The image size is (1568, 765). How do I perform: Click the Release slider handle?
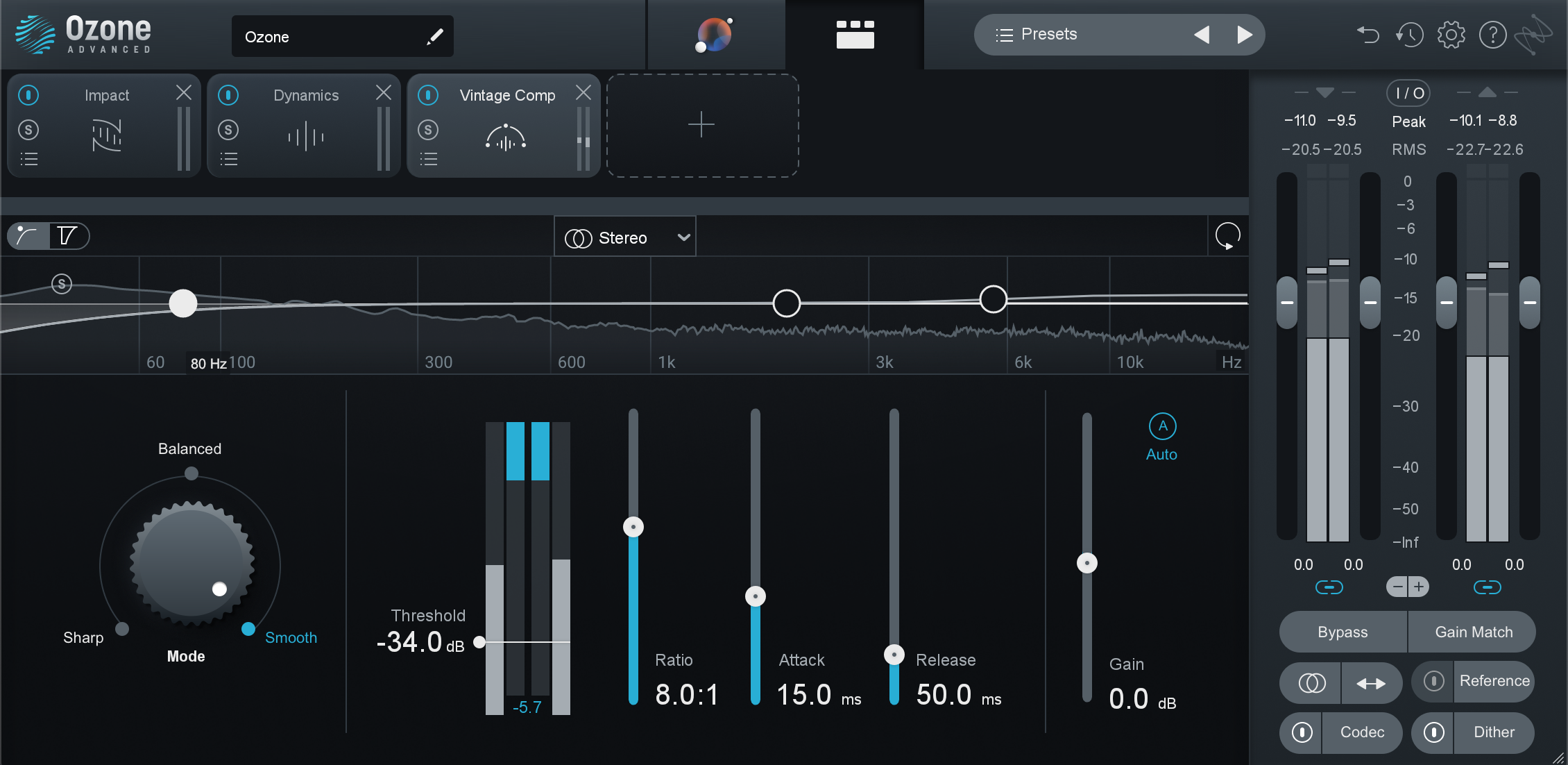[x=894, y=655]
